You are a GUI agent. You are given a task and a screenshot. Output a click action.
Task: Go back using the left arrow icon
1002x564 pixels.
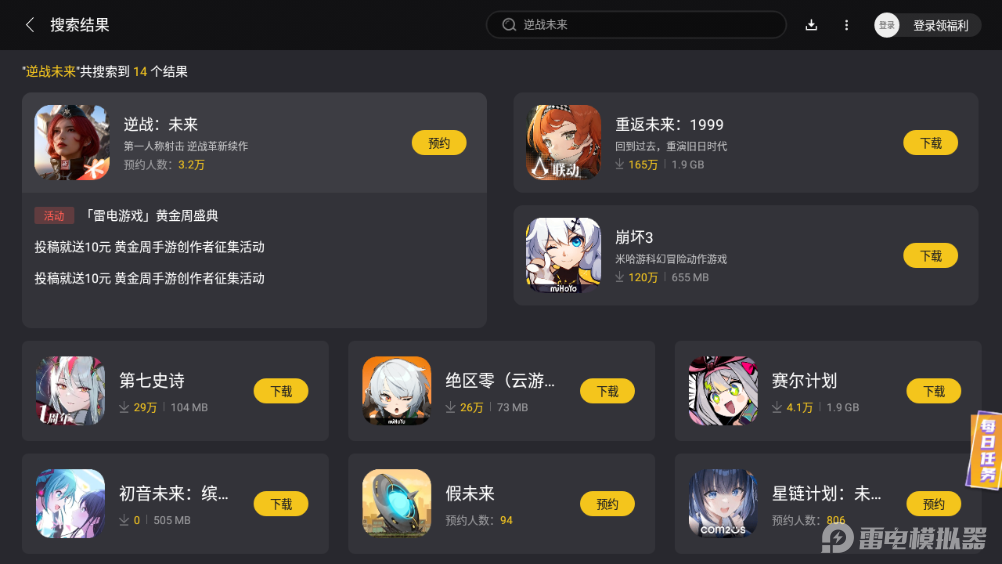(29, 25)
